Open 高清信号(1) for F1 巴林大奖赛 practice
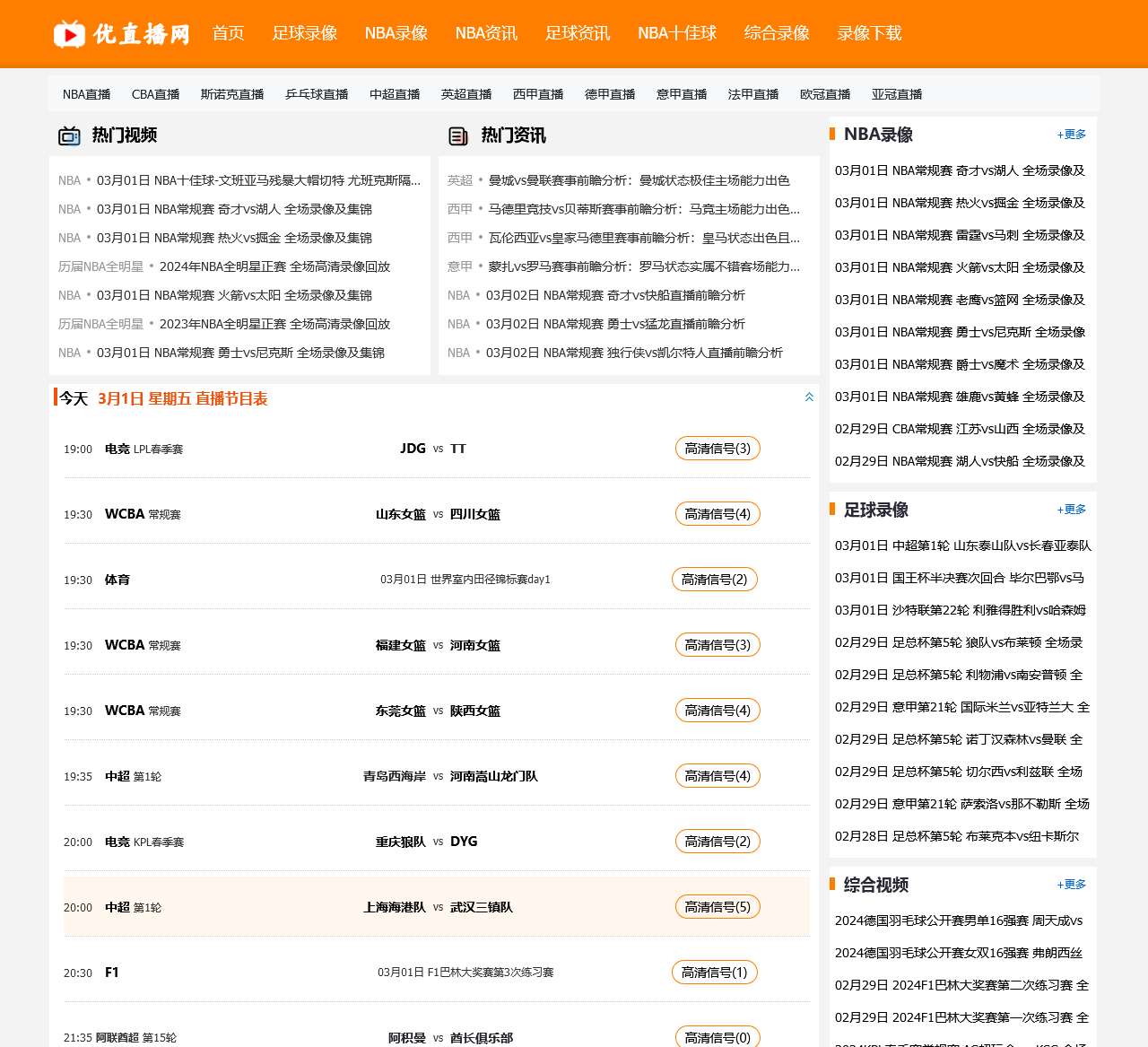The height and width of the screenshot is (1047, 1148). click(x=714, y=973)
